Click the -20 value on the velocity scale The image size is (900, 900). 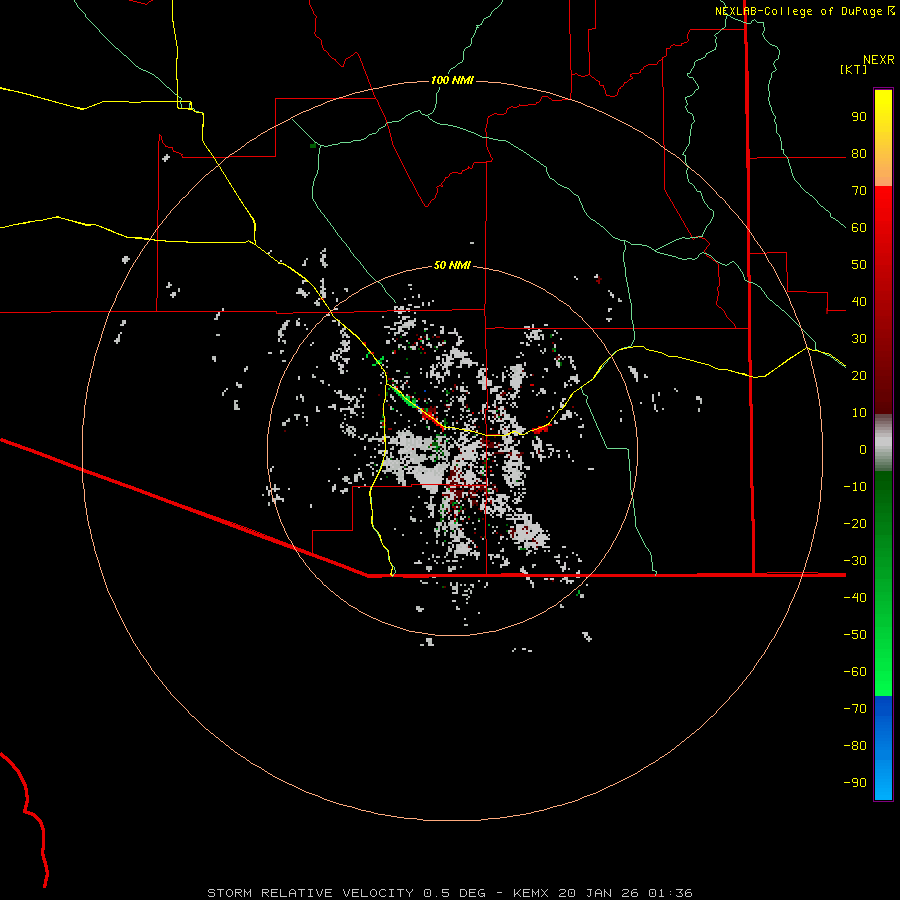click(x=855, y=524)
